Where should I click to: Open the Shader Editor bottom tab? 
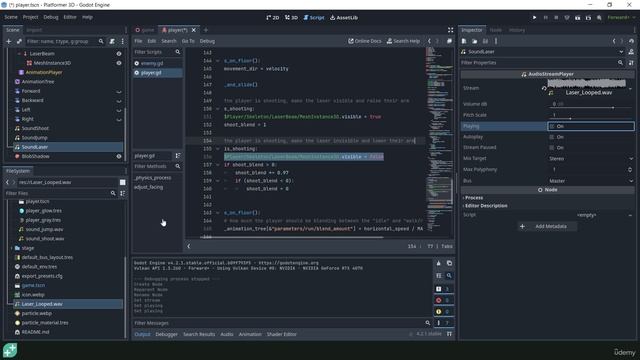[x=282, y=334]
